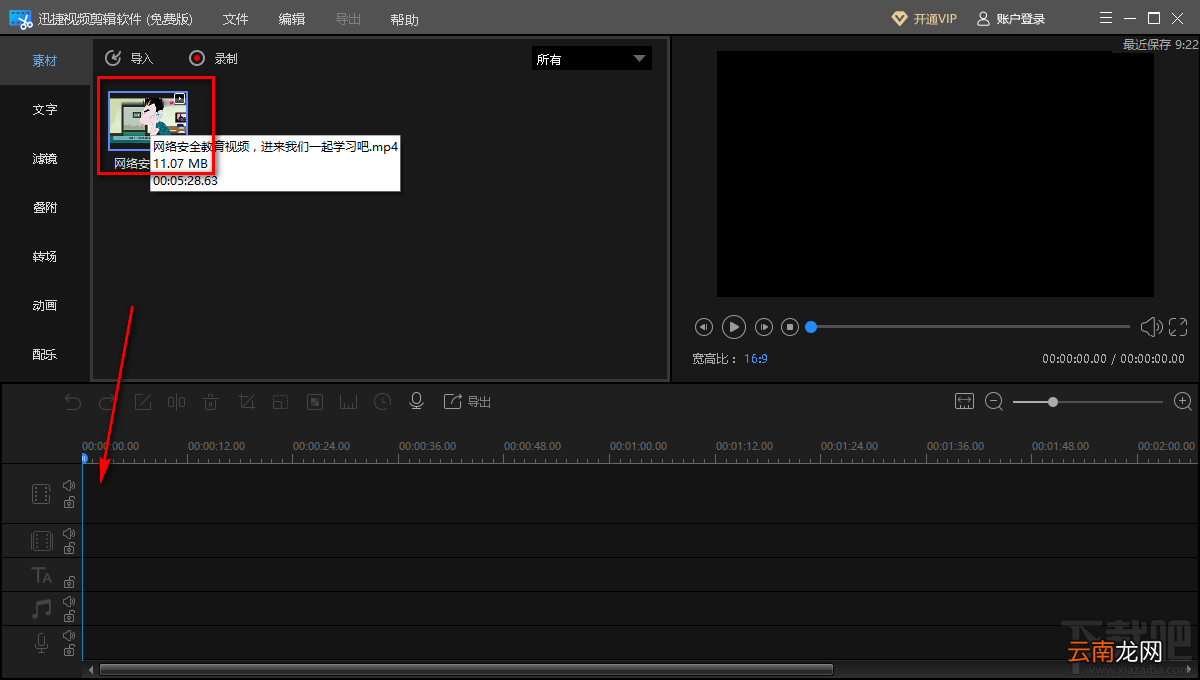Click the zoom-to-fit timeline icon
The width and height of the screenshot is (1200, 680).
tap(964, 401)
